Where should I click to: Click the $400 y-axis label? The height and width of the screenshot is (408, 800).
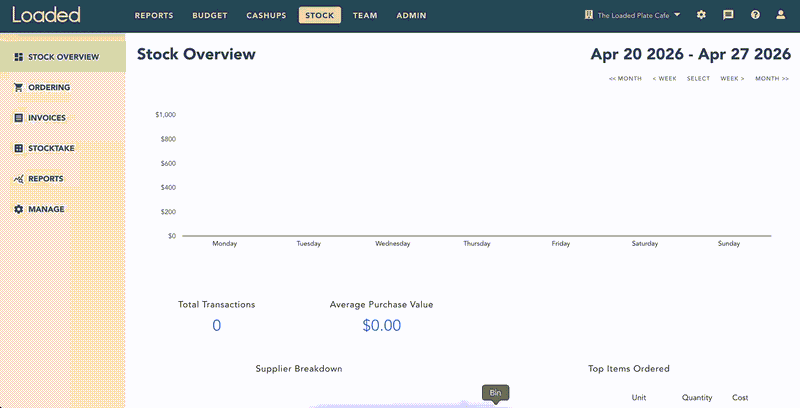pos(168,188)
